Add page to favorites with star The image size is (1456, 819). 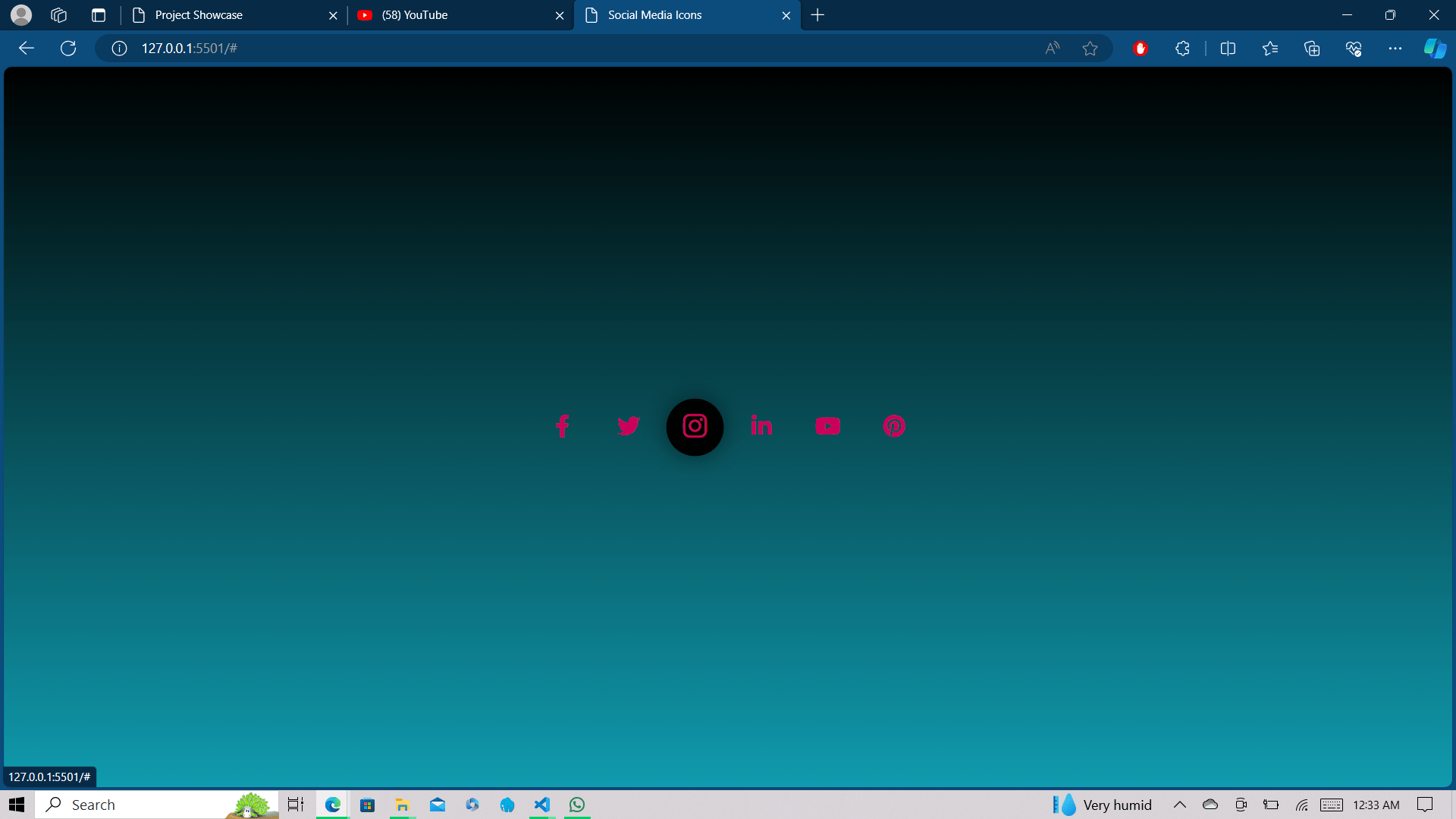coord(1090,49)
